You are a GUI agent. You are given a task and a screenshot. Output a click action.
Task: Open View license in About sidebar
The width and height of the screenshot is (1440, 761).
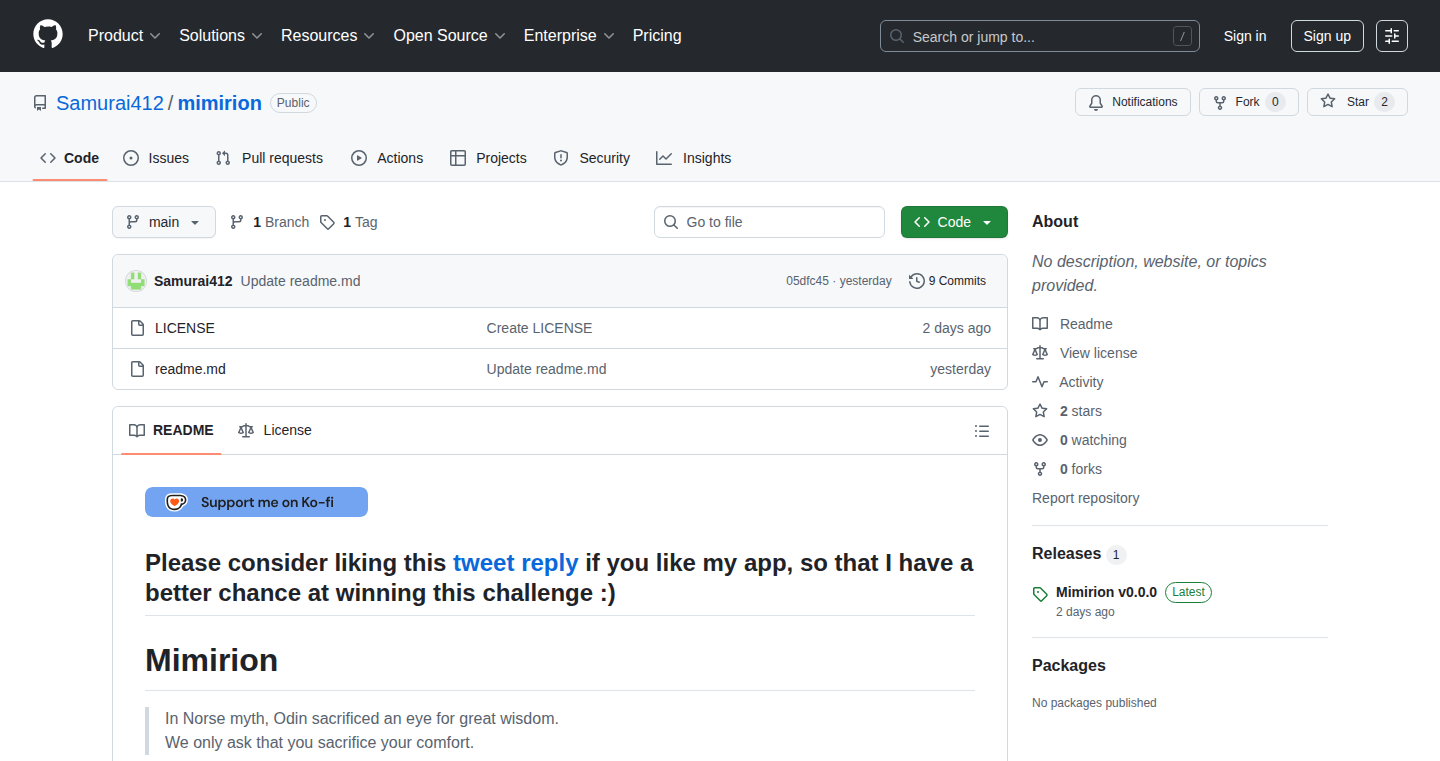point(1085,353)
